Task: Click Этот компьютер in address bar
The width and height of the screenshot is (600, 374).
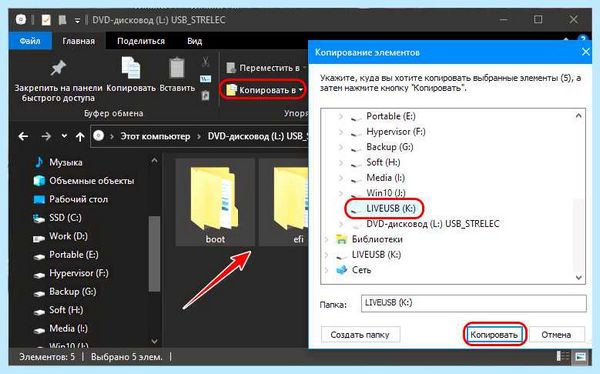Action: coord(155,136)
